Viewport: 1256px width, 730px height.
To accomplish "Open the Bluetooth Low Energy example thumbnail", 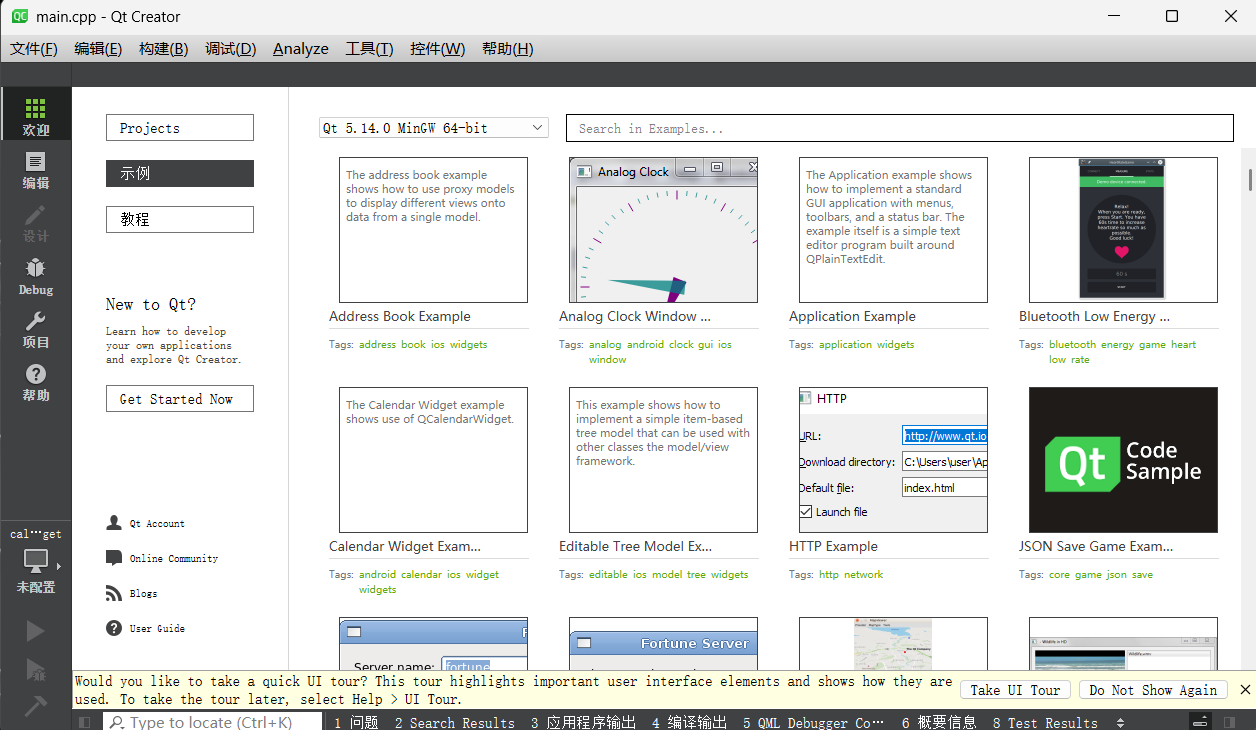I will click(x=1123, y=230).
